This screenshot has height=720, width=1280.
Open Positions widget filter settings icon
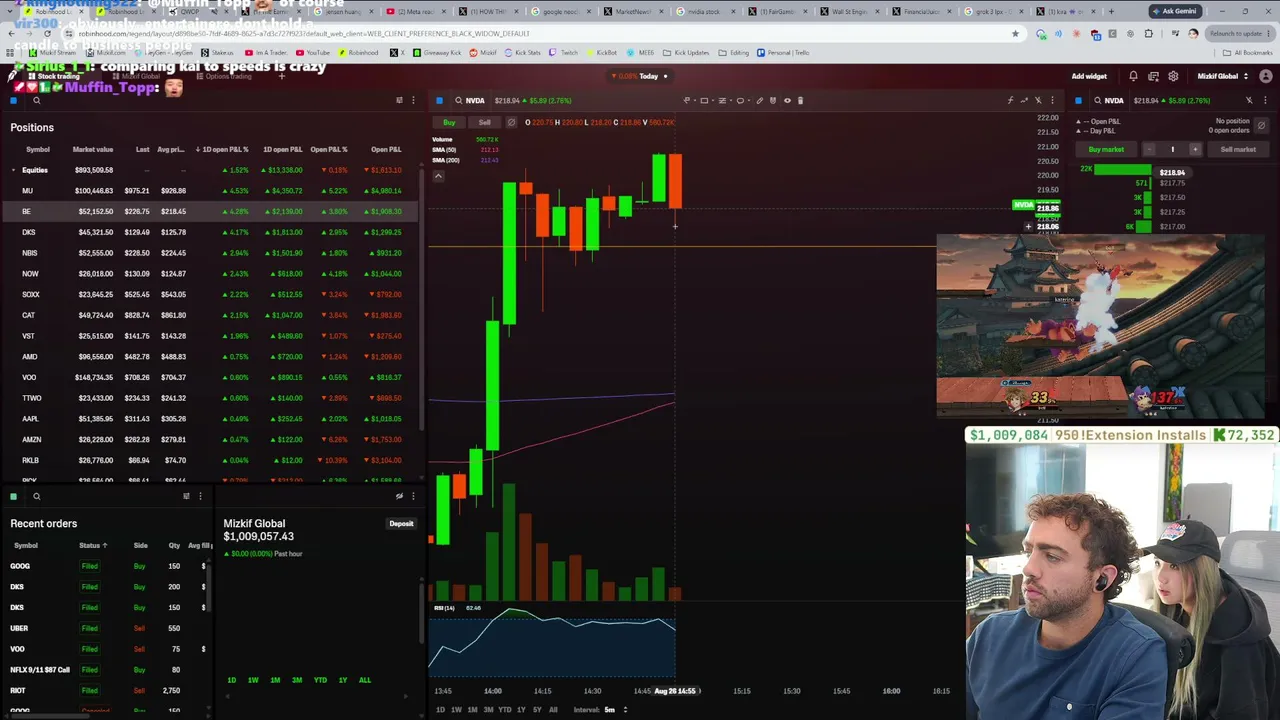(399, 100)
